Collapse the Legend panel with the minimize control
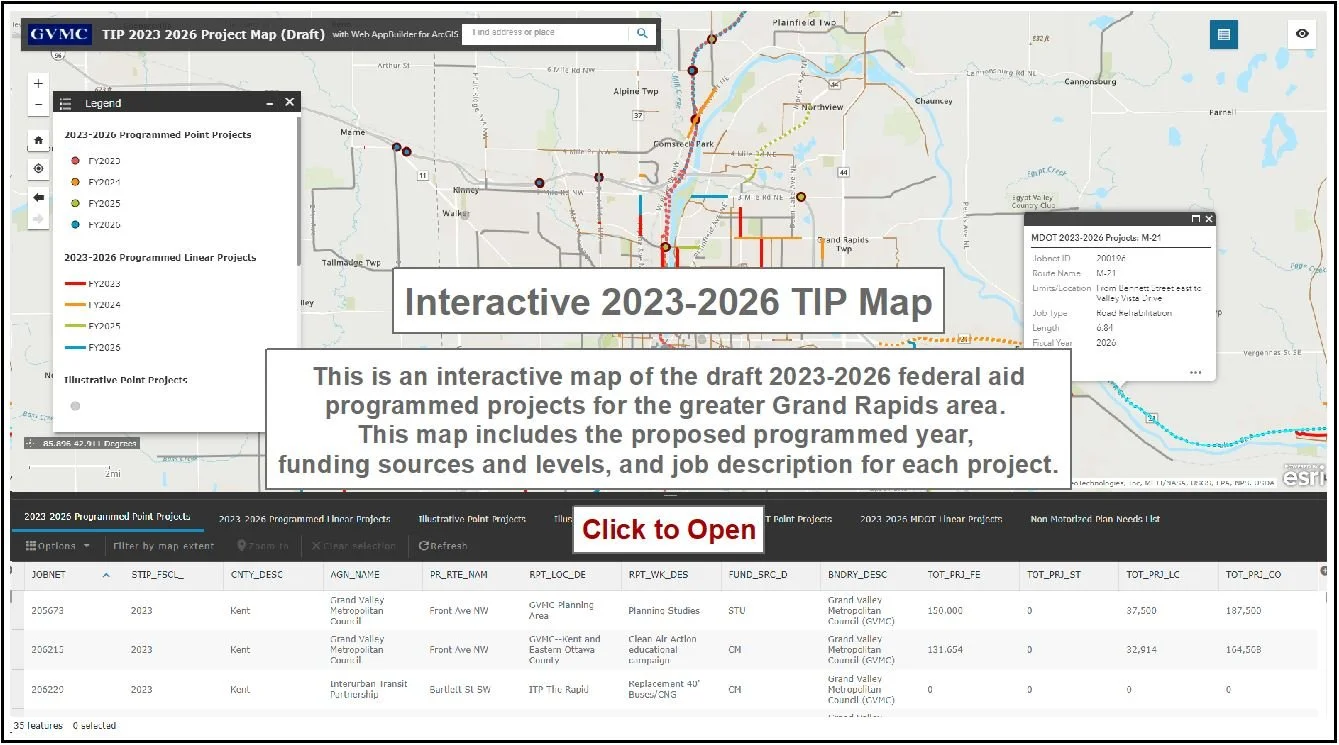Viewport: 1339px width, 745px height. 268,102
